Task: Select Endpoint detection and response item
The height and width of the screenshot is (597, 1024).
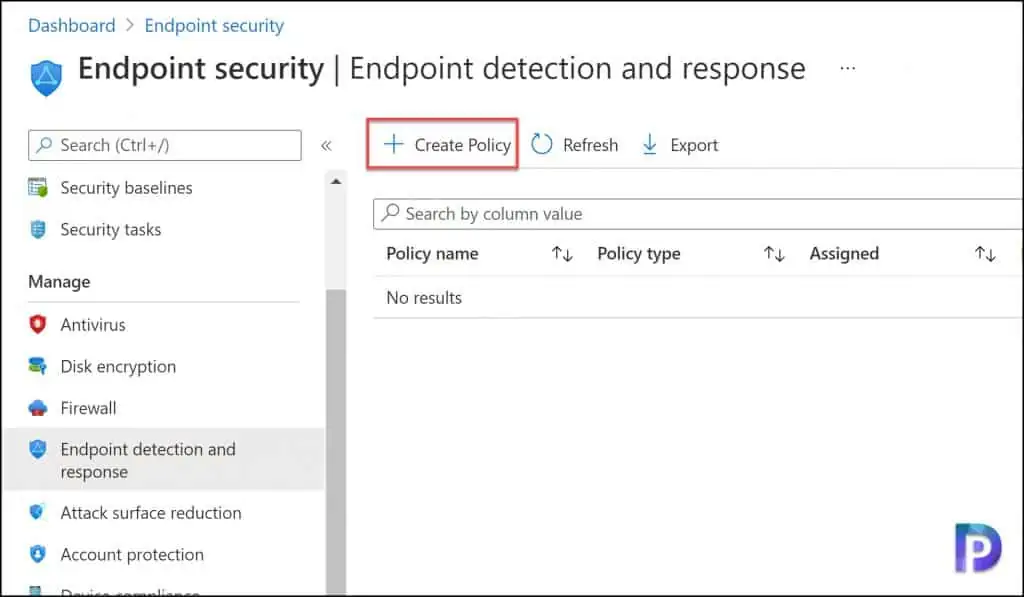Action: (x=163, y=460)
